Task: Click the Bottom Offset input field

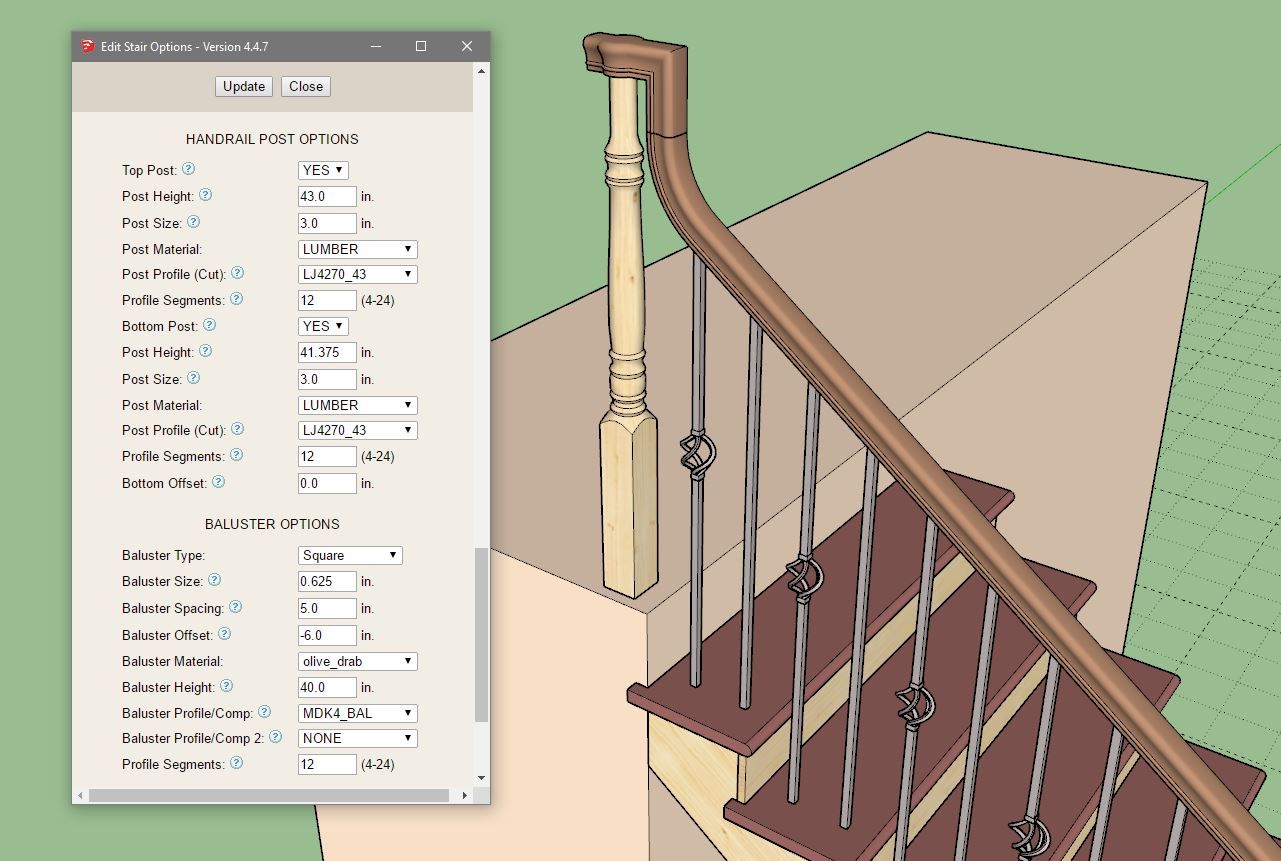Action: point(327,483)
